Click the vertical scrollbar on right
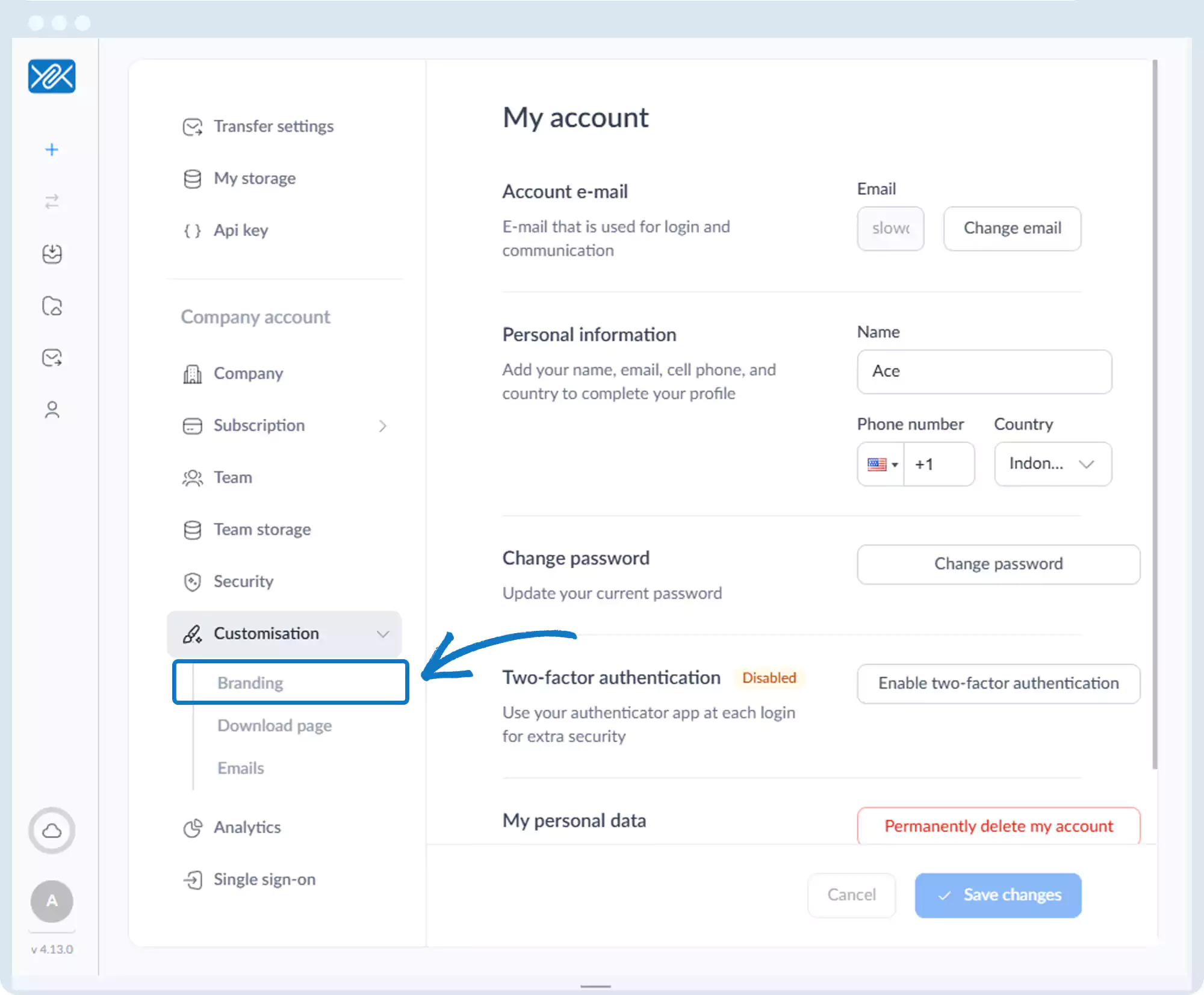 click(x=1155, y=415)
